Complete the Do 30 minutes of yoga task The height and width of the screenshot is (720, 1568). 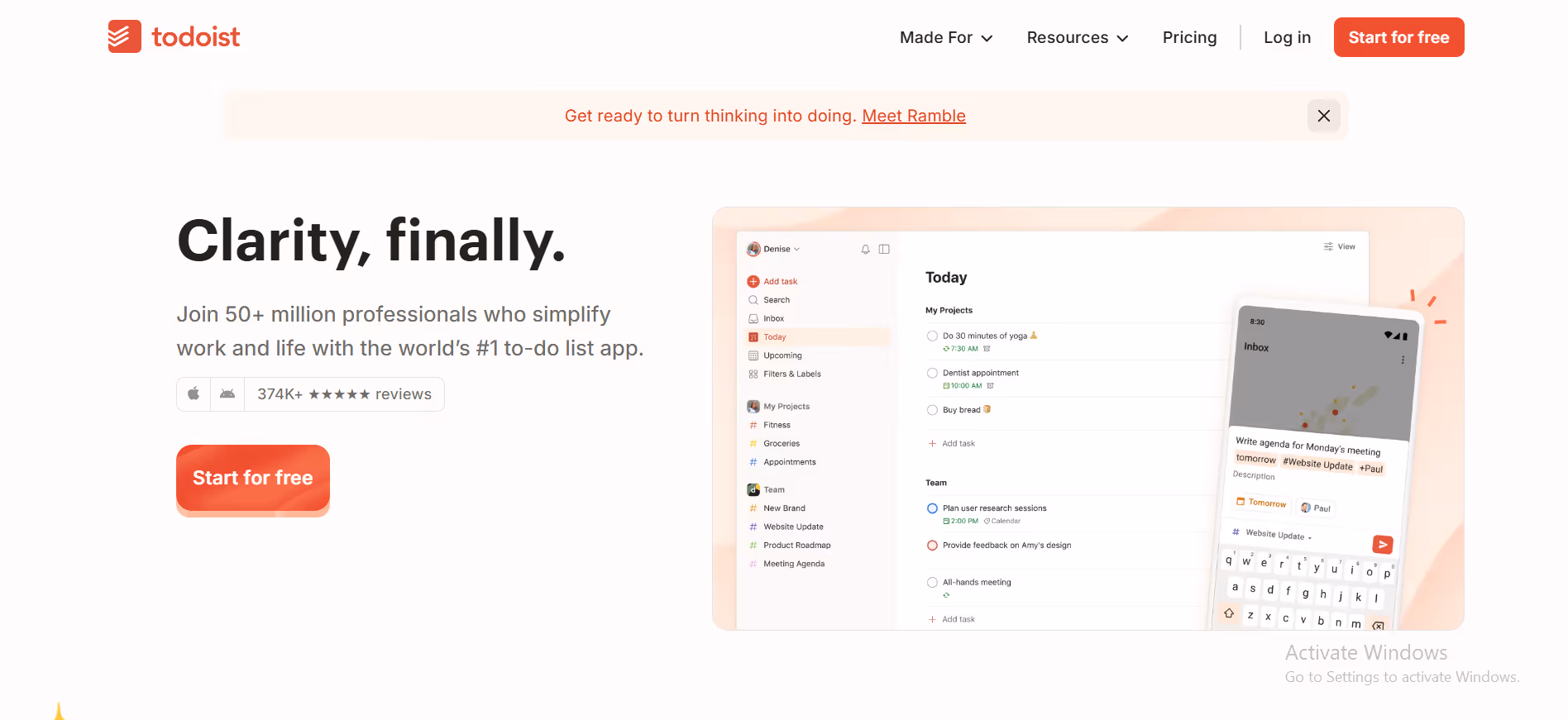[932, 336]
